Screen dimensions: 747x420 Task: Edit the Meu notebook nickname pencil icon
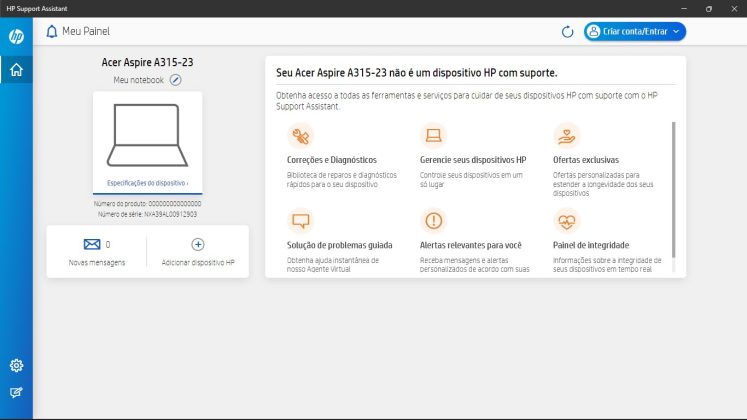click(175, 80)
